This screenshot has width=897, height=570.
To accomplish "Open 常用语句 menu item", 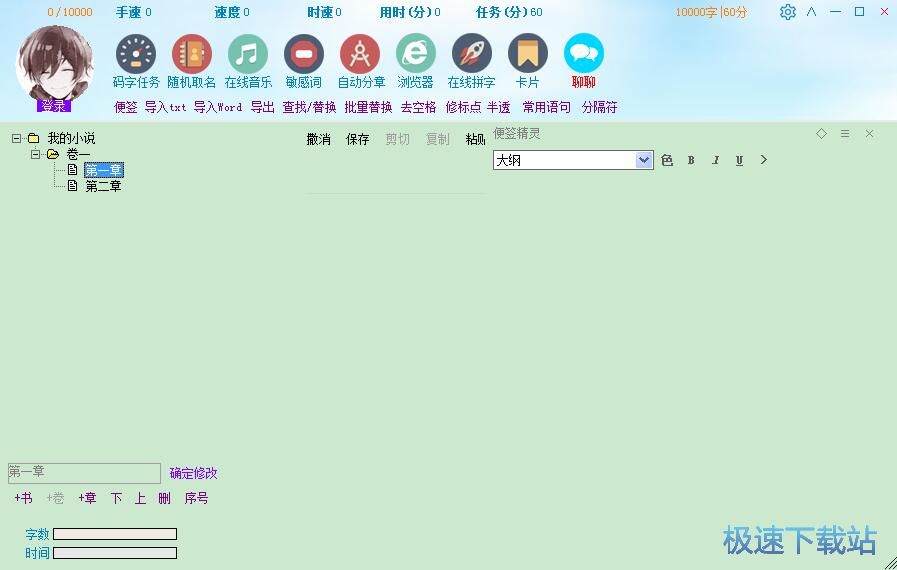I will click(x=546, y=107).
